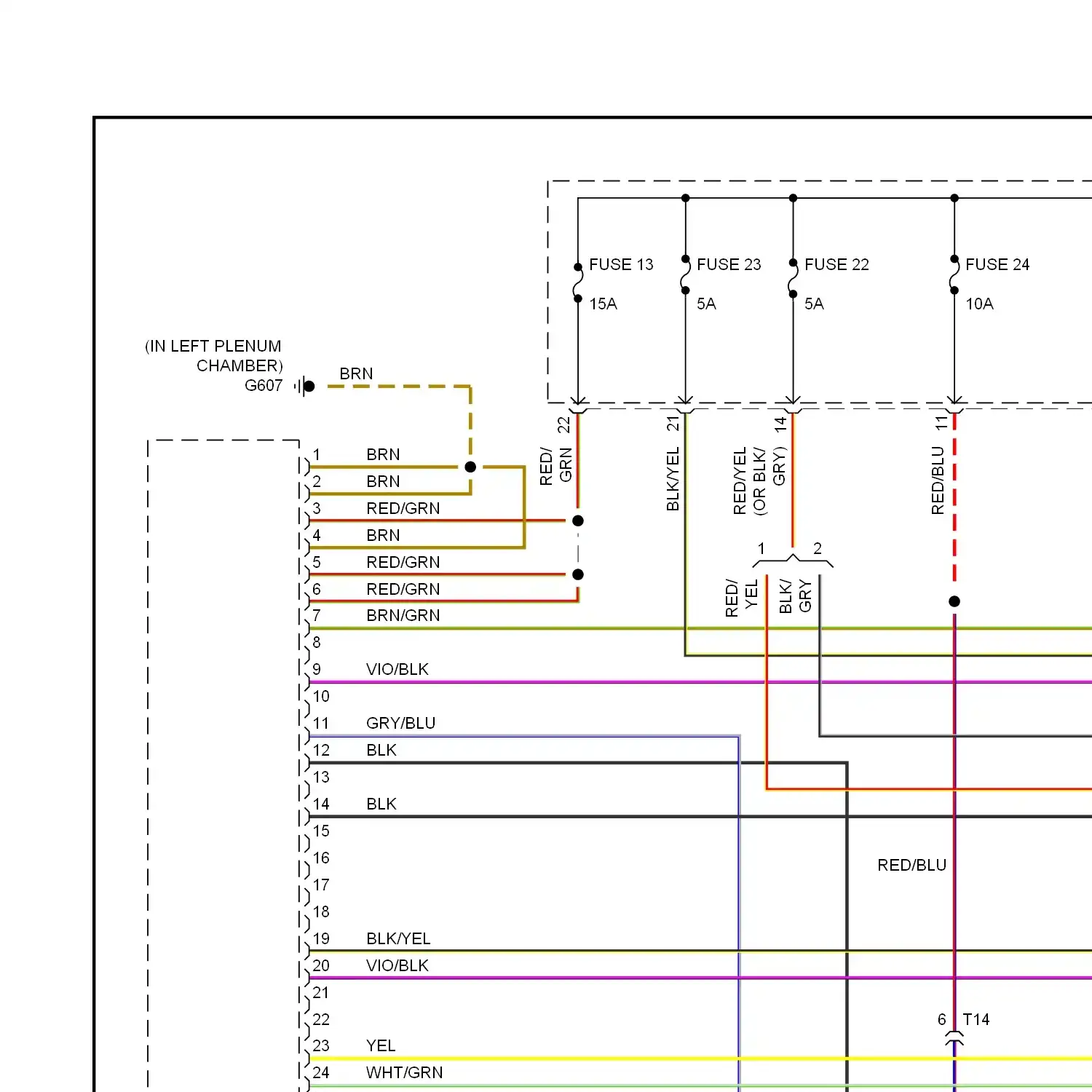1092x1092 pixels.
Task: Click the brown junction dot at pin 1 wire
Action: (x=470, y=467)
